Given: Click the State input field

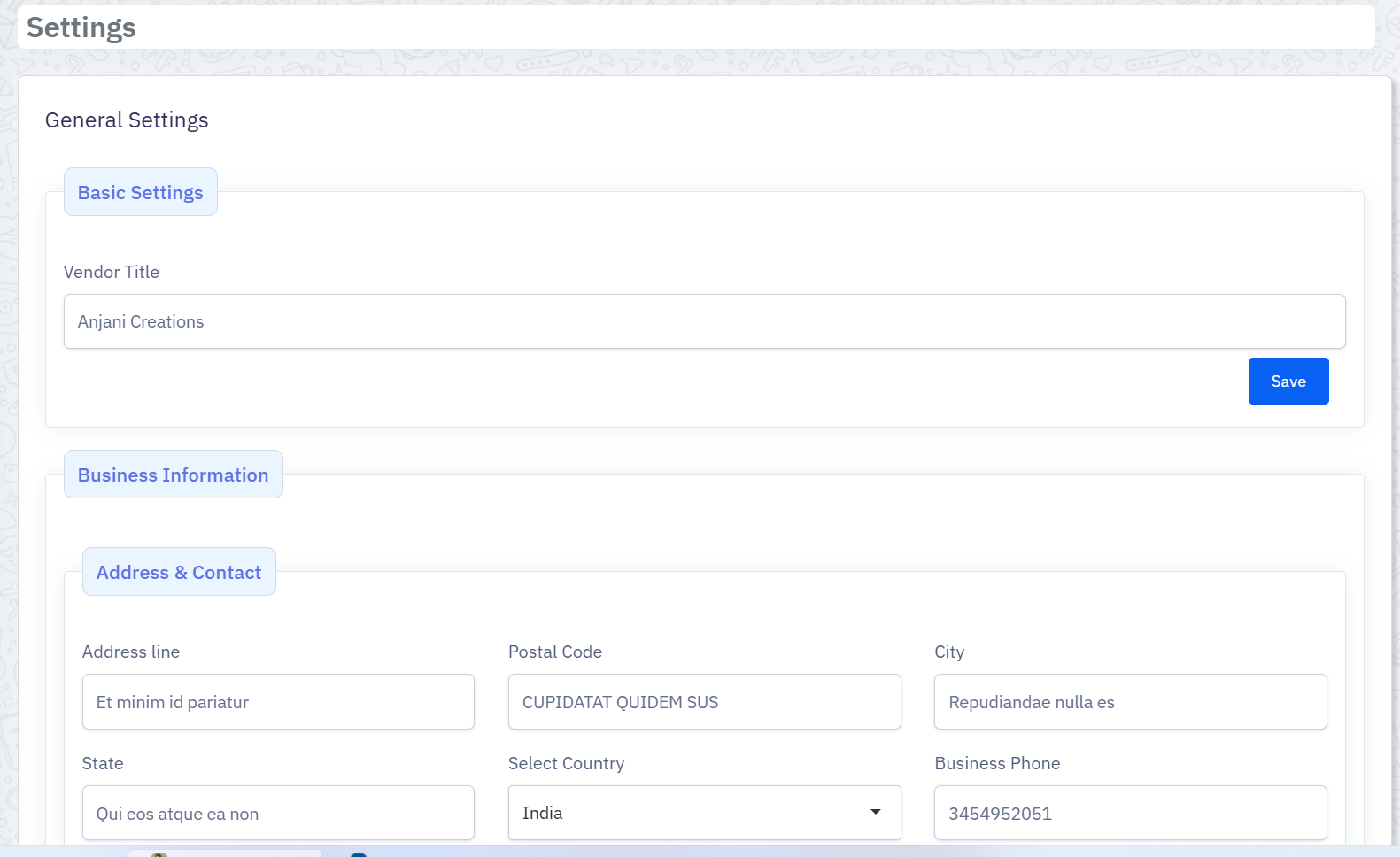Looking at the screenshot, I should 278,813.
